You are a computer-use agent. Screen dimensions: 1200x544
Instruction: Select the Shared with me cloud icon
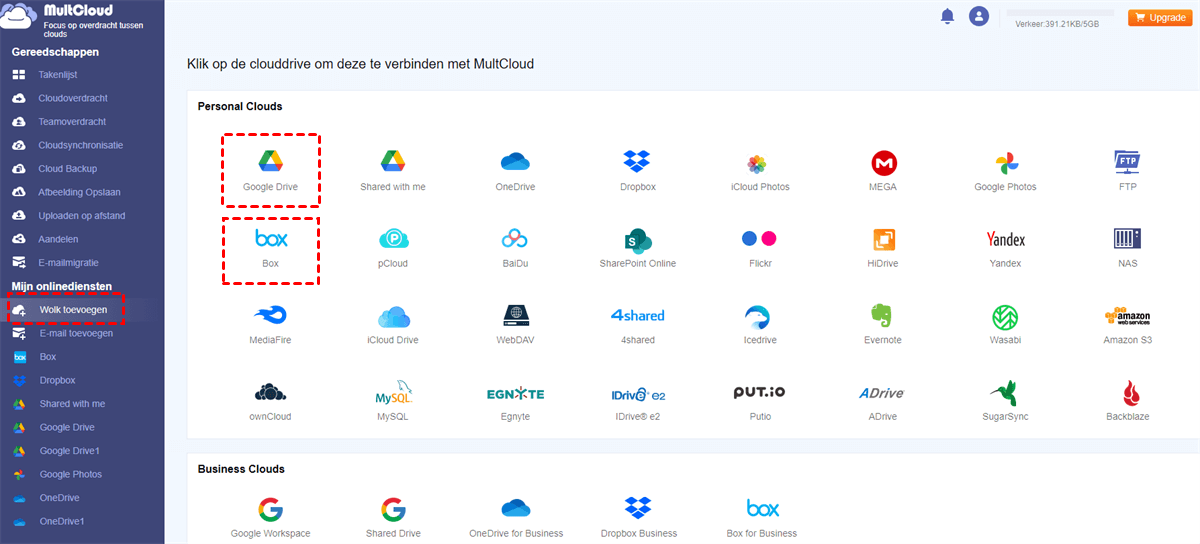pyautogui.click(x=392, y=170)
